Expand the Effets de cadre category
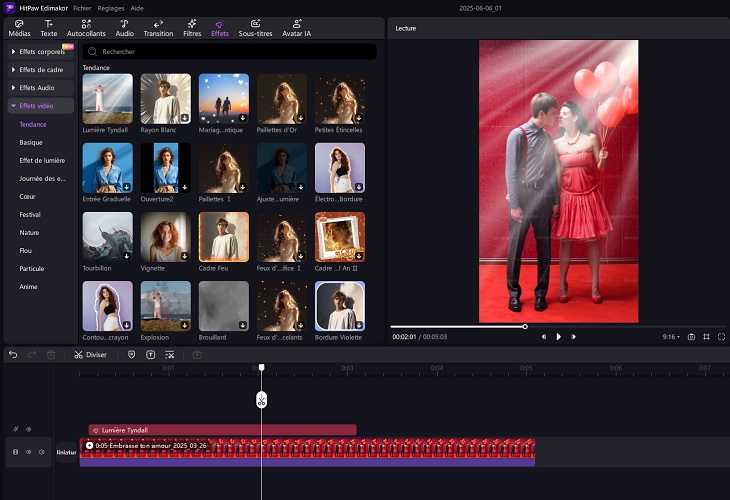 coord(41,69)
